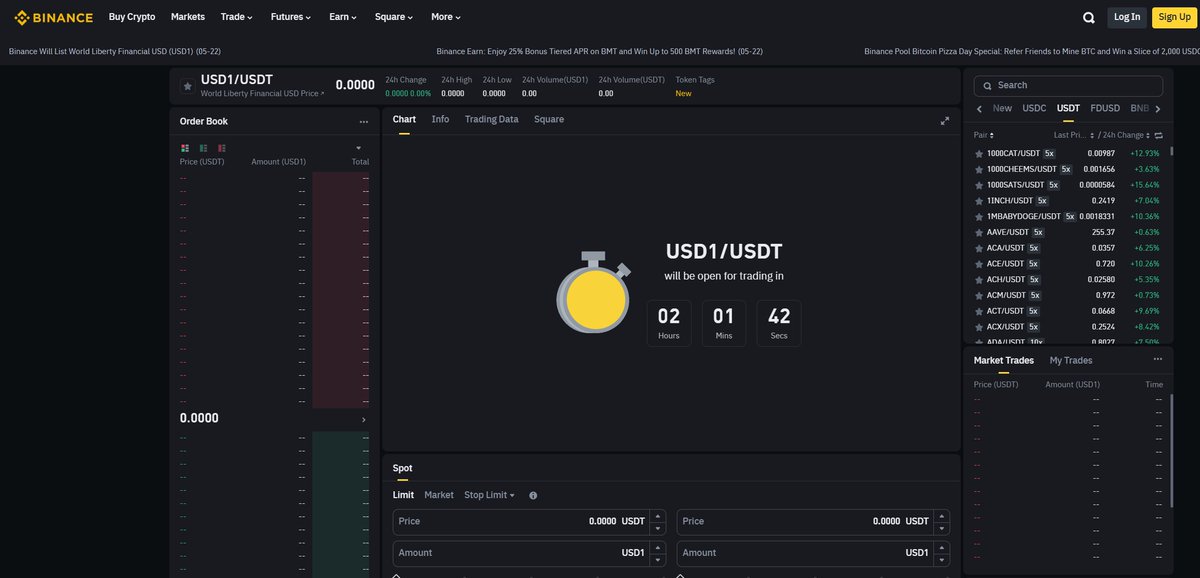The height and width of the screenshot is (578, 1200).
Task: Star the 1MBABYDOGE/USDT pair
Action: point(979,217)
